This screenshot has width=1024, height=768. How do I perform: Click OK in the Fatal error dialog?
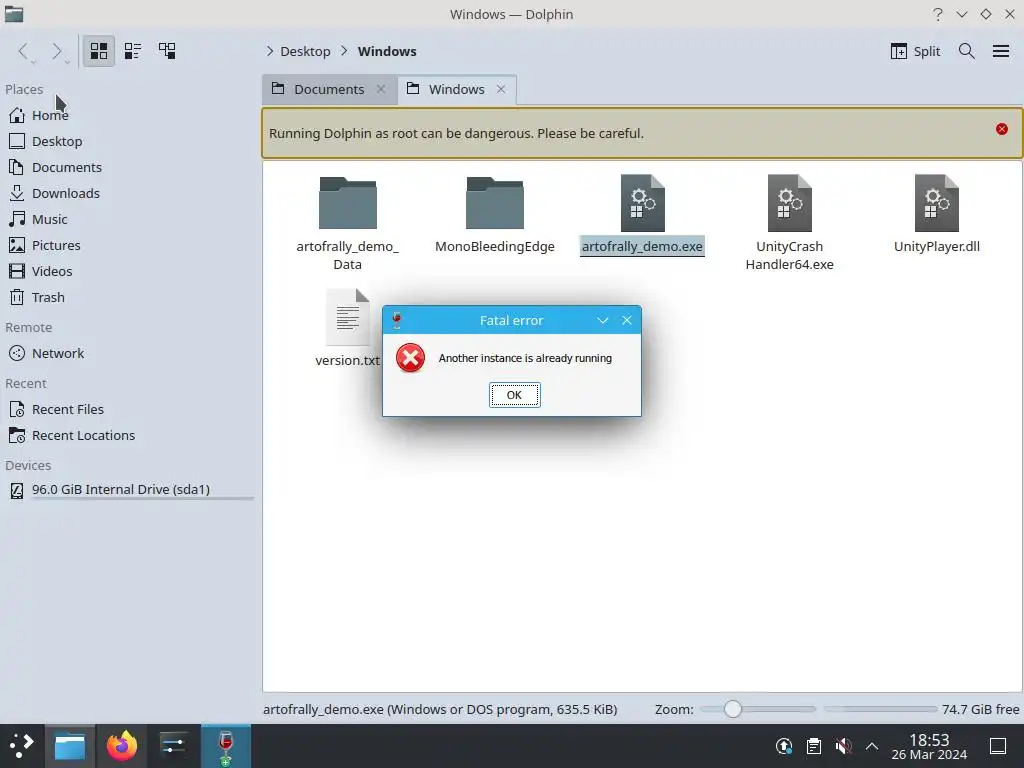coord(515,395)
